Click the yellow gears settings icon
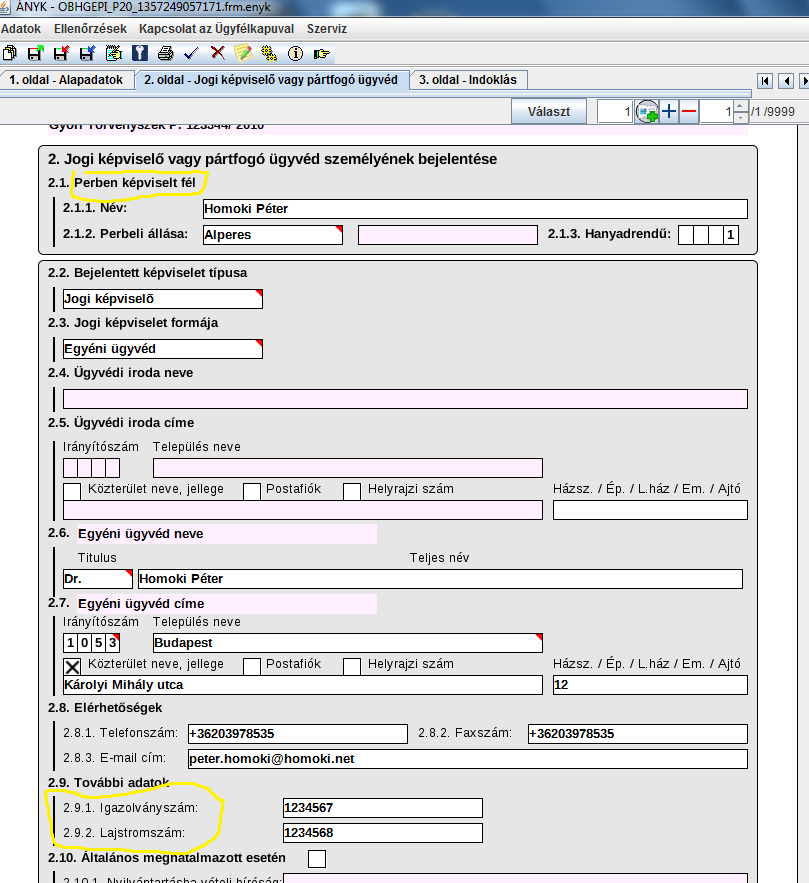The height and width of the screenshot is (883, 809). 269,53
